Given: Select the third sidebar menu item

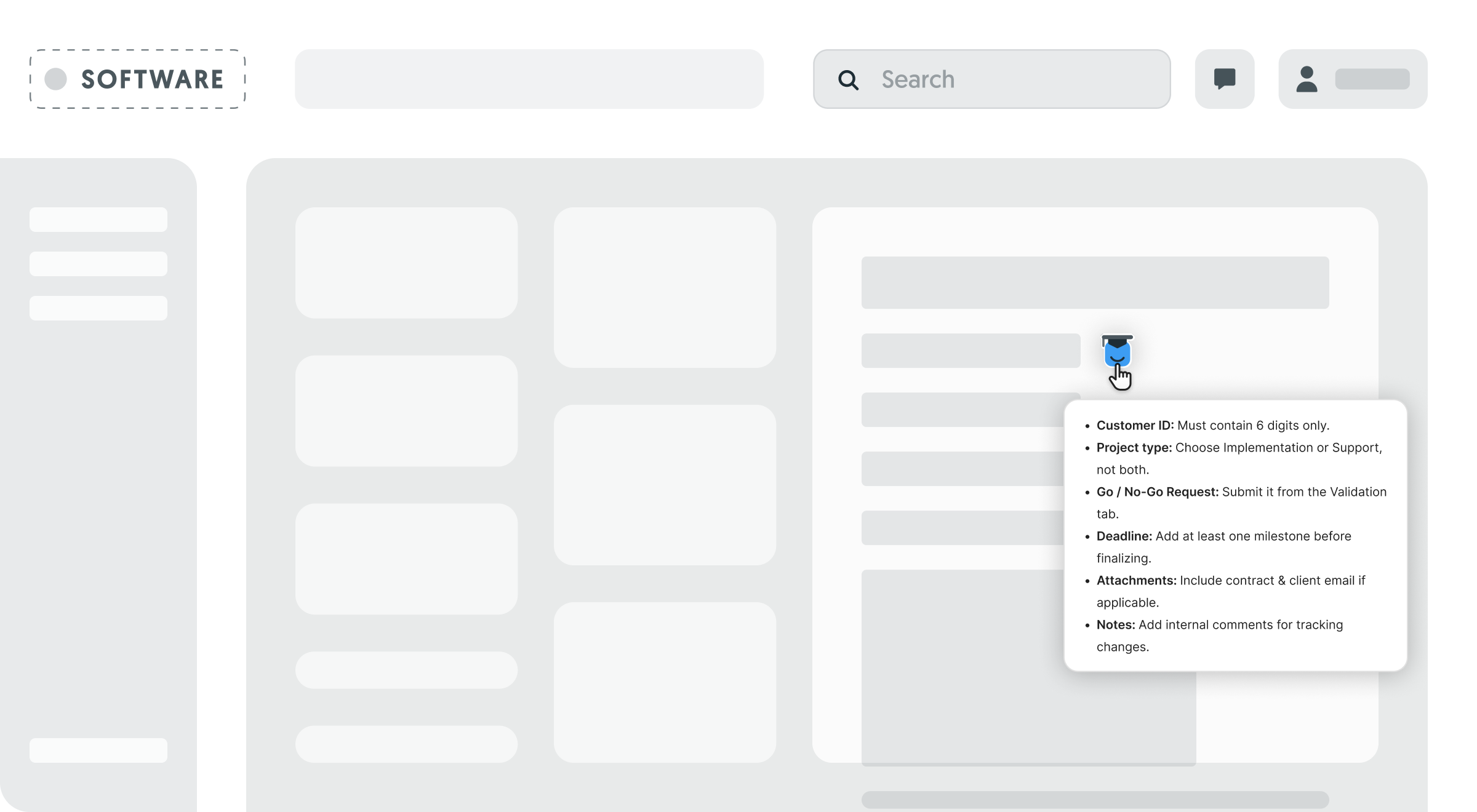Looking at the screenshot, I should tap(98, 308).
